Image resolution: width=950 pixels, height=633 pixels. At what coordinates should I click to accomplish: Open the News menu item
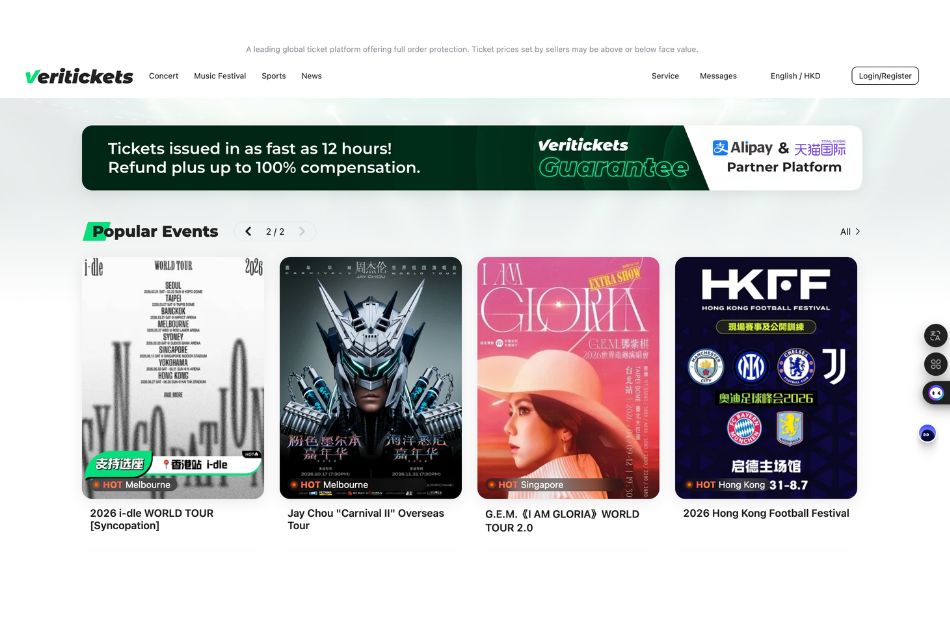tap(311, 76)
